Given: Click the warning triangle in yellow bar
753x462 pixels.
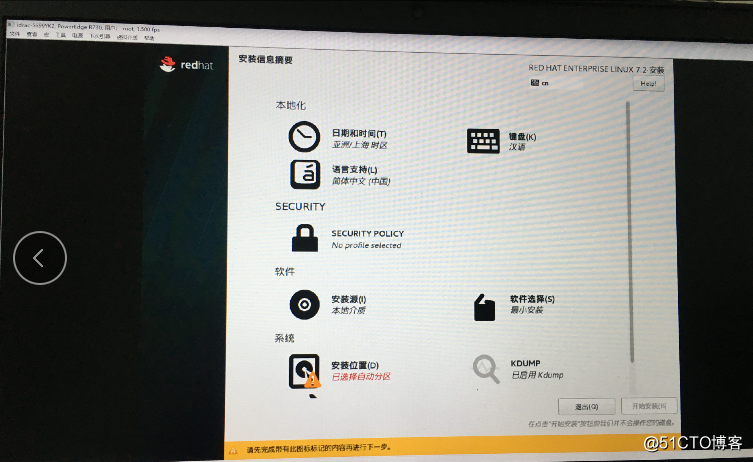Looking at the screenshot, I should (233, 450).
